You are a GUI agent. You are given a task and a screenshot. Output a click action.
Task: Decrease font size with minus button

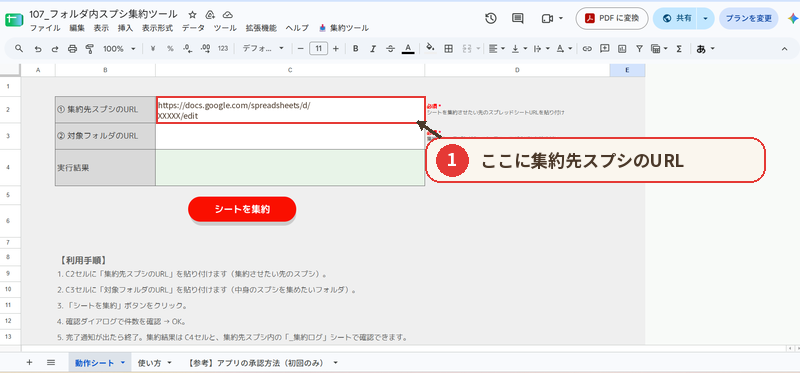(301, 49)
